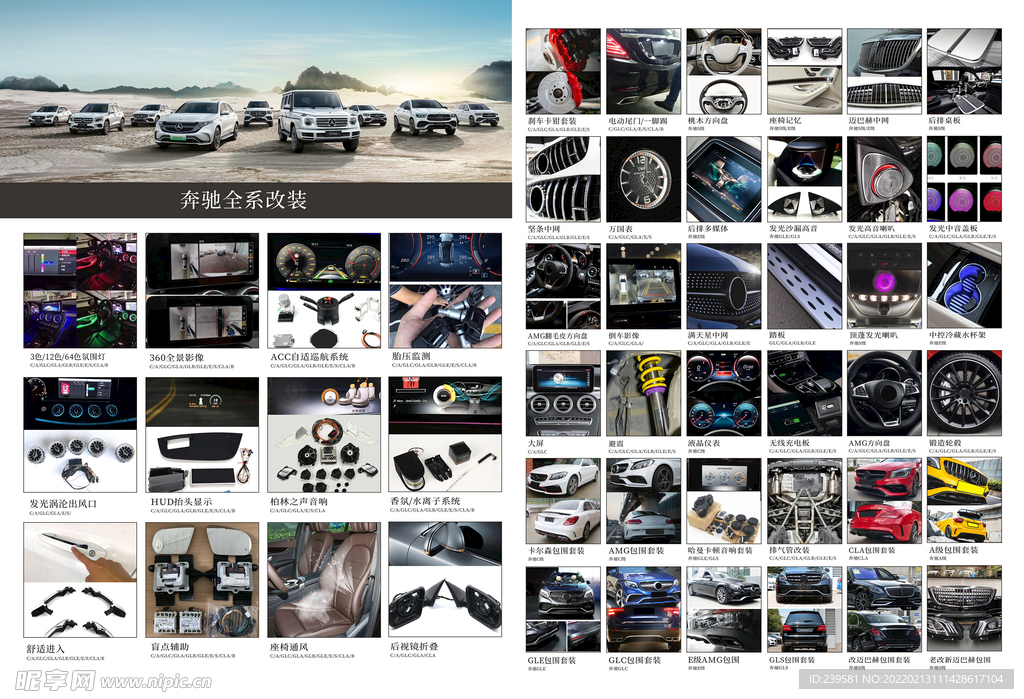
Task: Click the 柏林之声音响 speaker kit photo
Action: (x=324, y=434)
